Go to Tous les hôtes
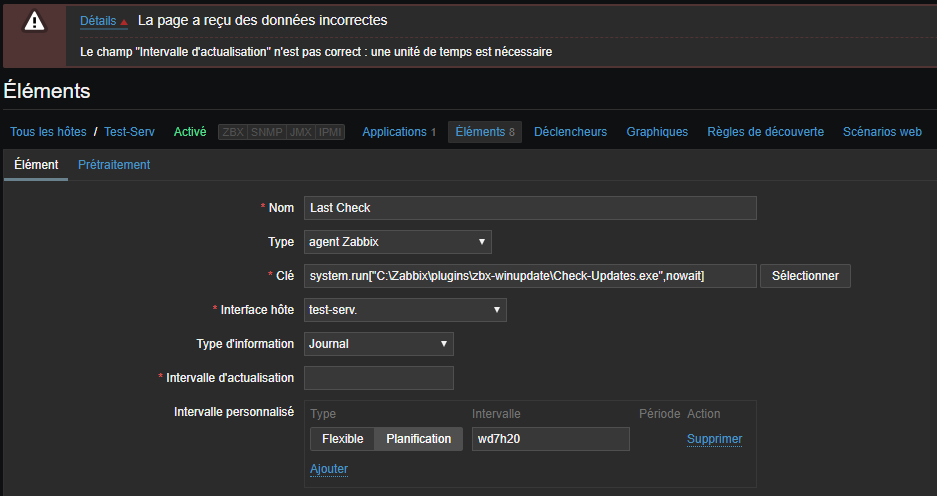The width and height of the screenshot is (937, 496). (48, 132)
